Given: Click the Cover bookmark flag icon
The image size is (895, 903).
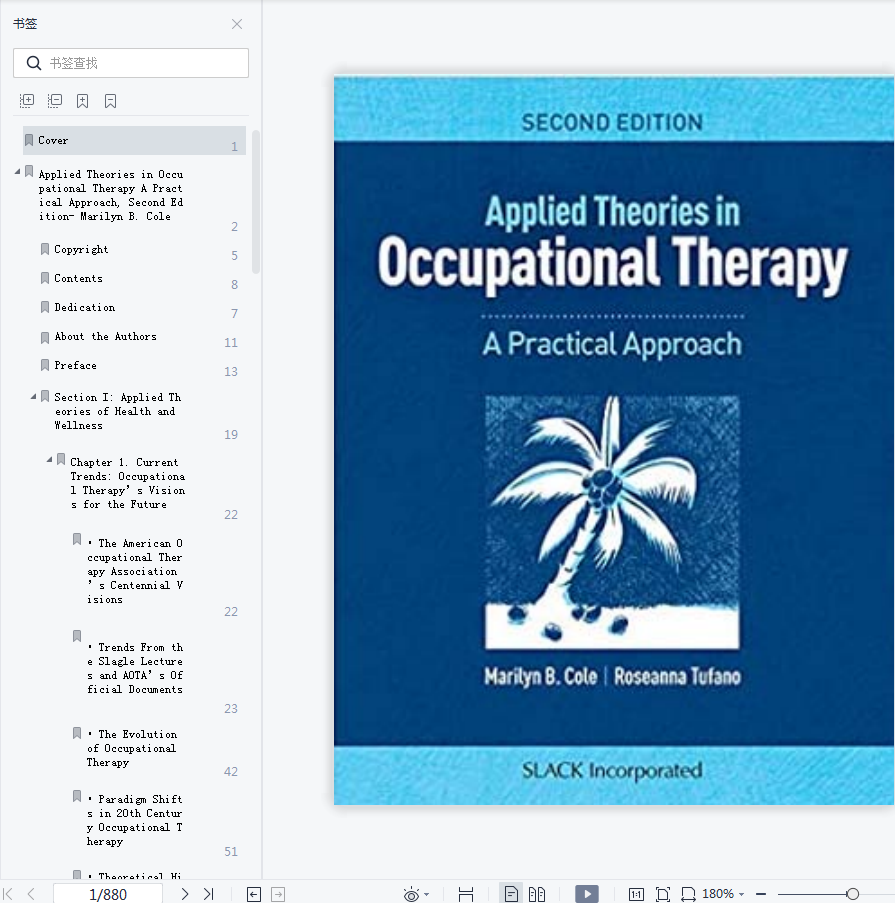Looking at the screenshot, I should (29, 141).
